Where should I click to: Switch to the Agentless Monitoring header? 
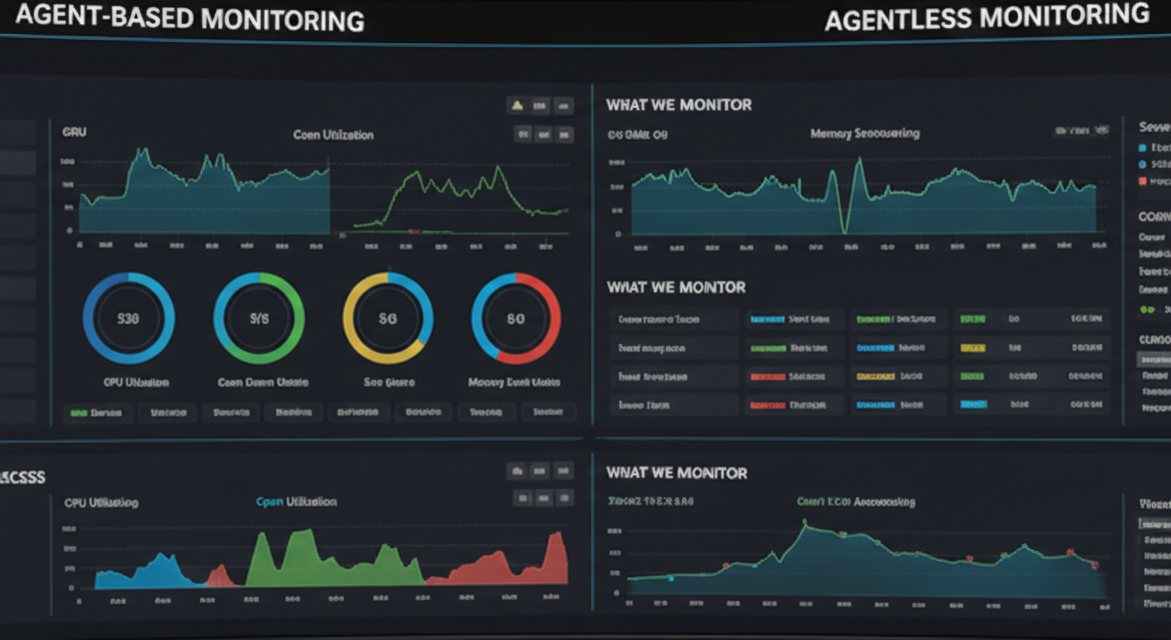tap(985, 18)
